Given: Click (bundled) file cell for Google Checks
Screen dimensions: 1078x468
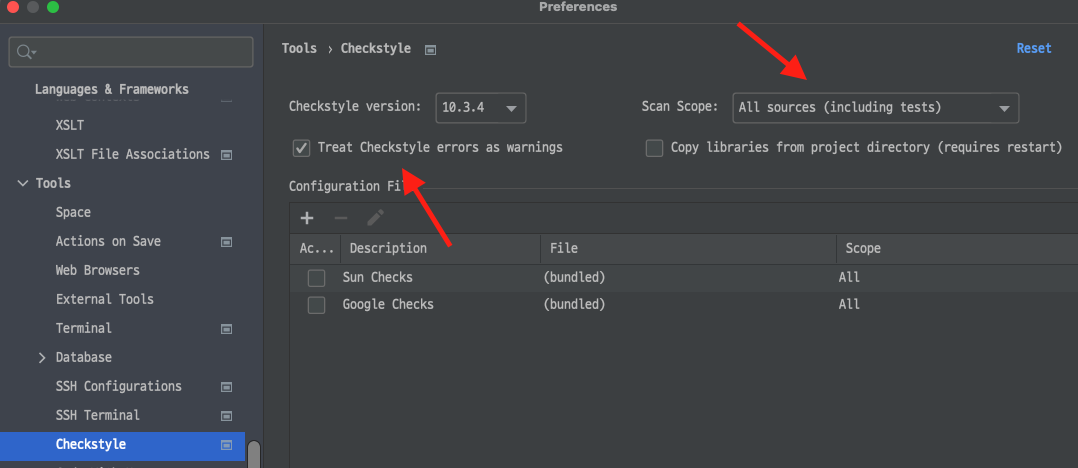Looking at the screenshot, I should pos(574,304).
